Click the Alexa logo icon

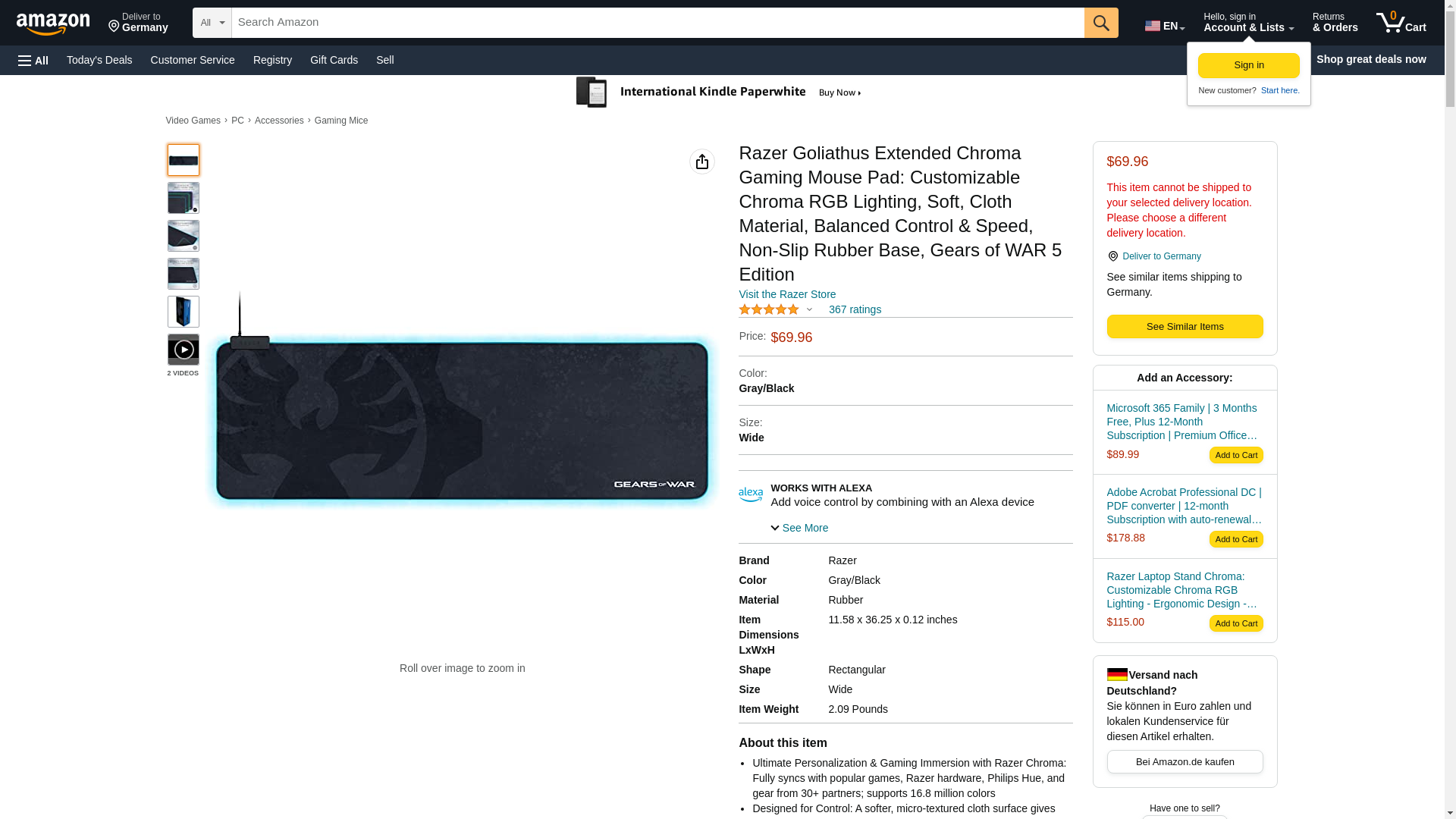pyautogui.click(x=751, y=495)
